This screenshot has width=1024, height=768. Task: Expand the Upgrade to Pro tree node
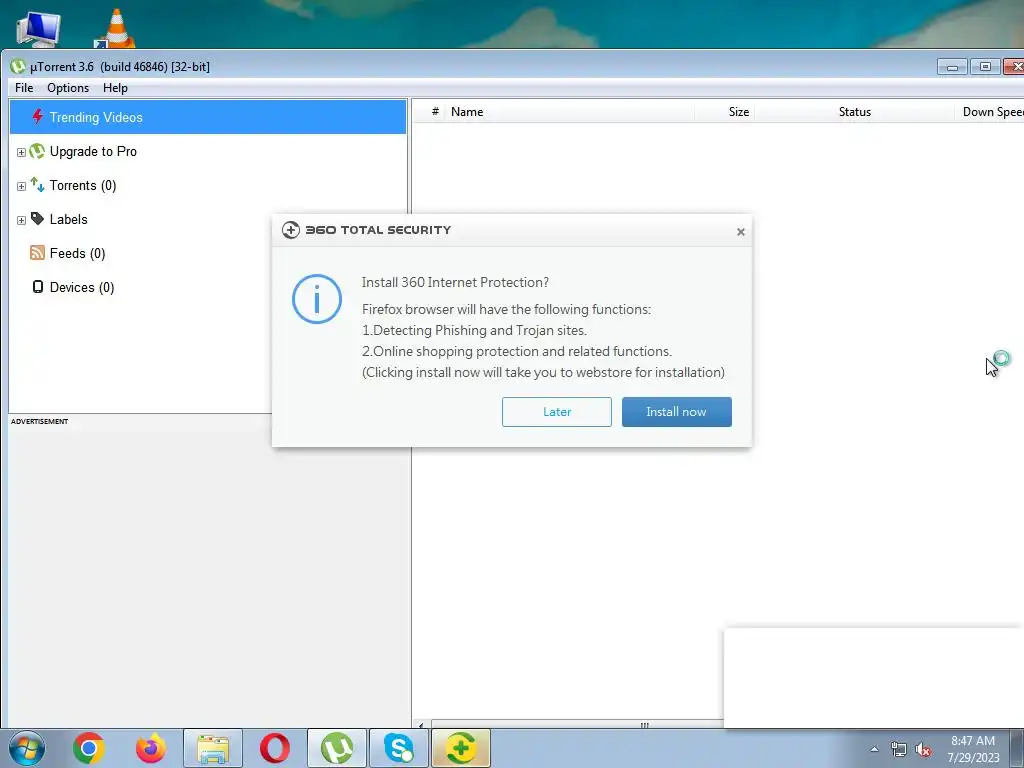click(x=21, y=152)
